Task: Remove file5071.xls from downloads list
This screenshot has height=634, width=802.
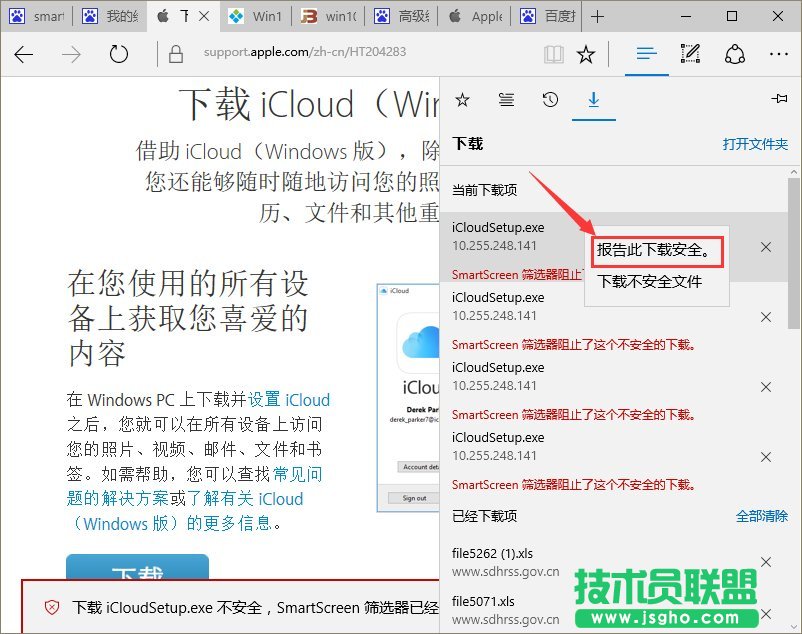Action: coord(766,614)
